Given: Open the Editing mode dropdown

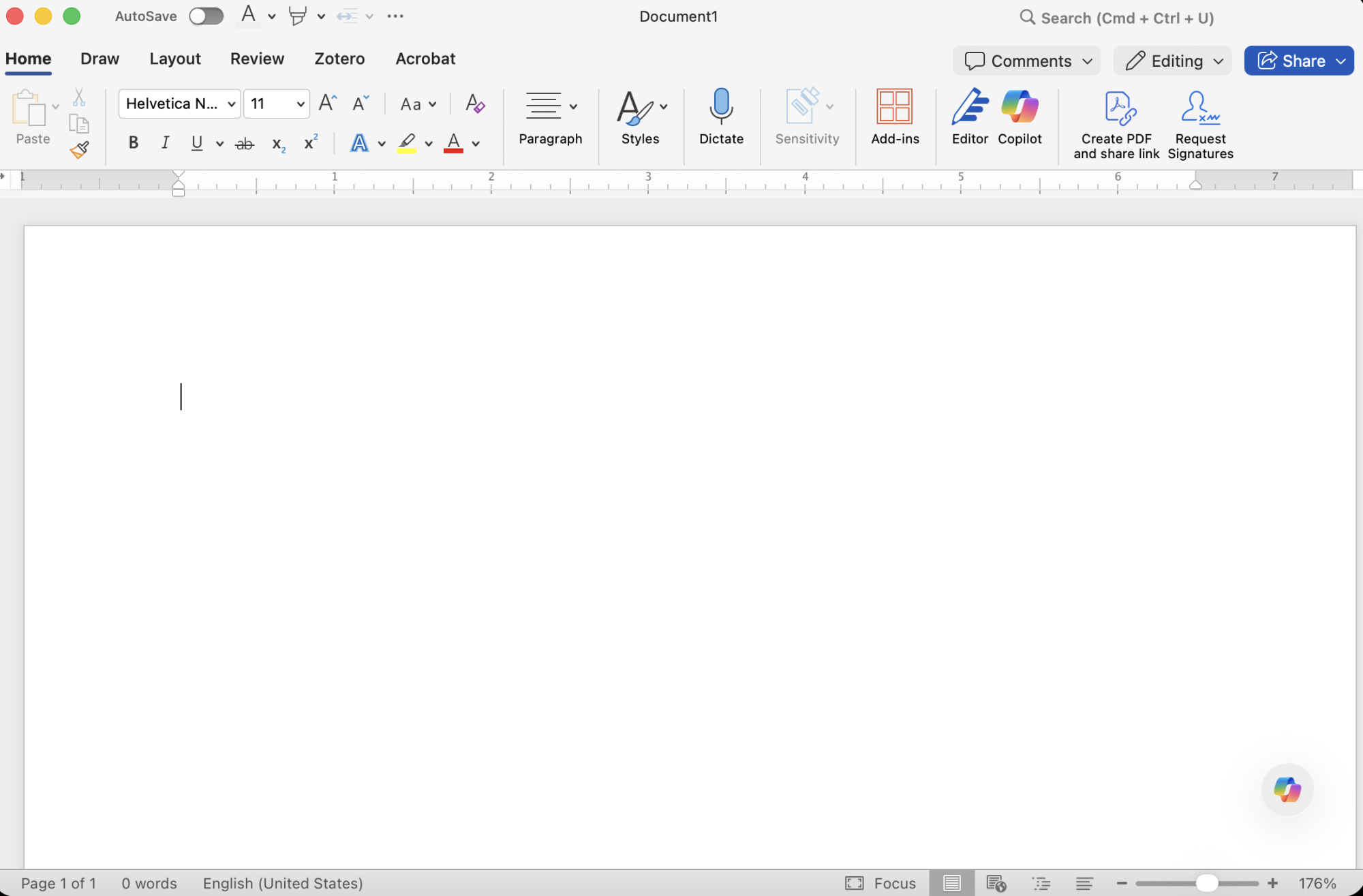Looking at the screenshot, I should [x=1173, y=61].
